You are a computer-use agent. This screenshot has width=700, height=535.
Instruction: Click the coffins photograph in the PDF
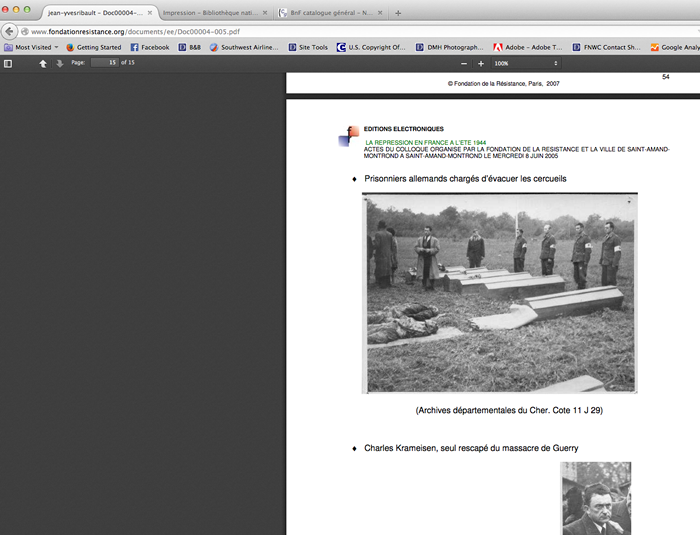click(x=499, y=292)
